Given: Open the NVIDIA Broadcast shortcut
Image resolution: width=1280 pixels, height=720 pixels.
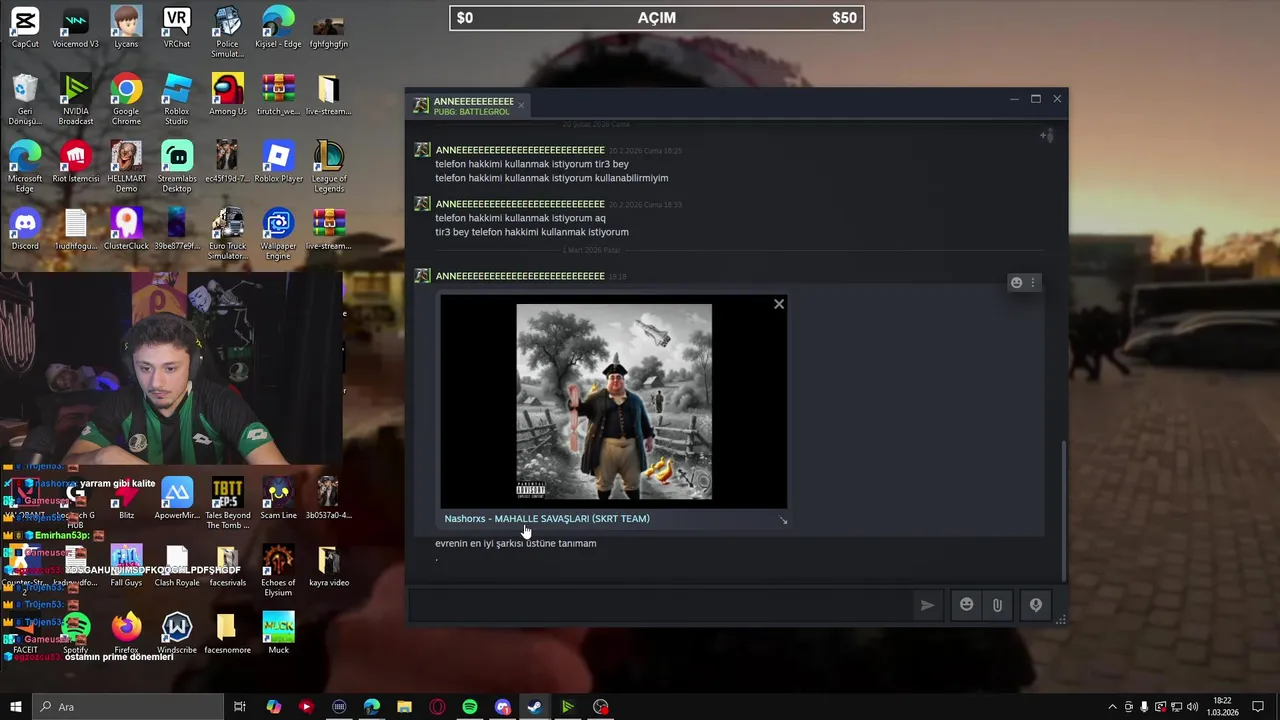Looking at the screenshot, I should [x=75, y=100].
